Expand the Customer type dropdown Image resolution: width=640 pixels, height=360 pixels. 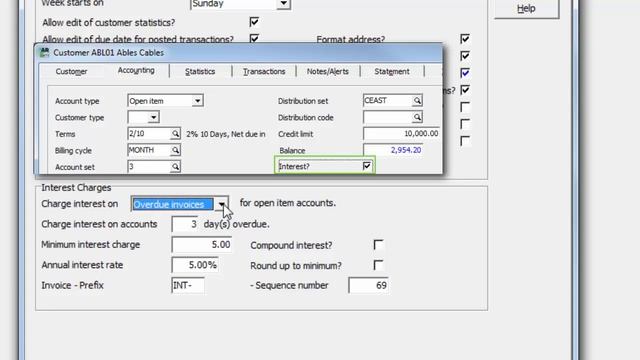tap(153, 118)
